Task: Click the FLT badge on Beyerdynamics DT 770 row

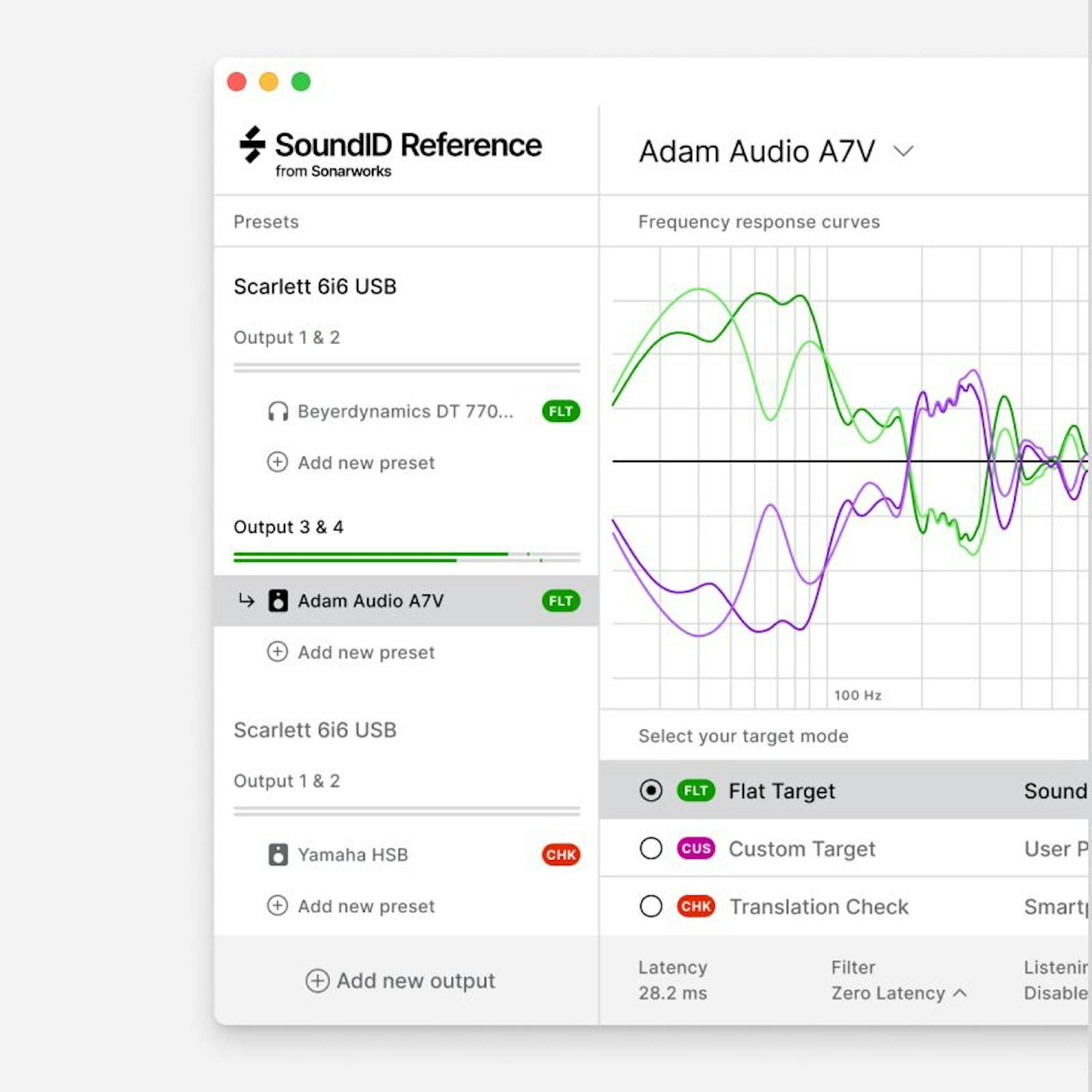Action: pyautogui.click(x=561, y=412)
